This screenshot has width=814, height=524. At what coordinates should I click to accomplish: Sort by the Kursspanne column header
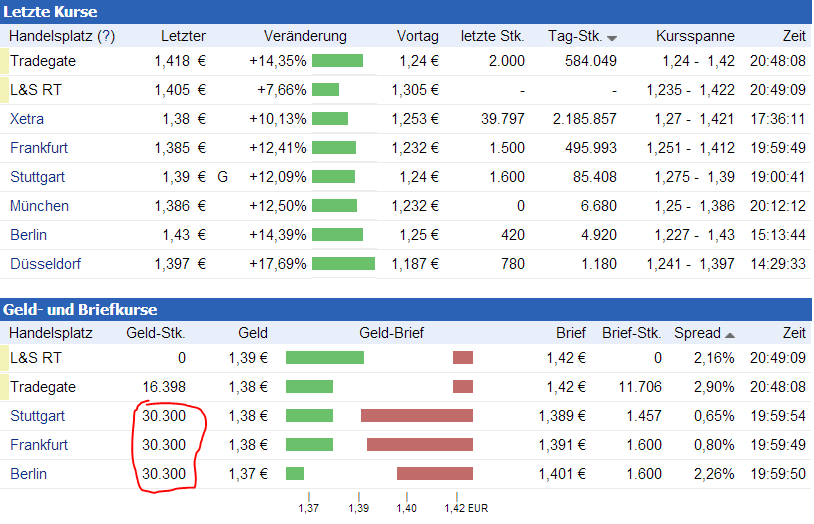point(688,36)
